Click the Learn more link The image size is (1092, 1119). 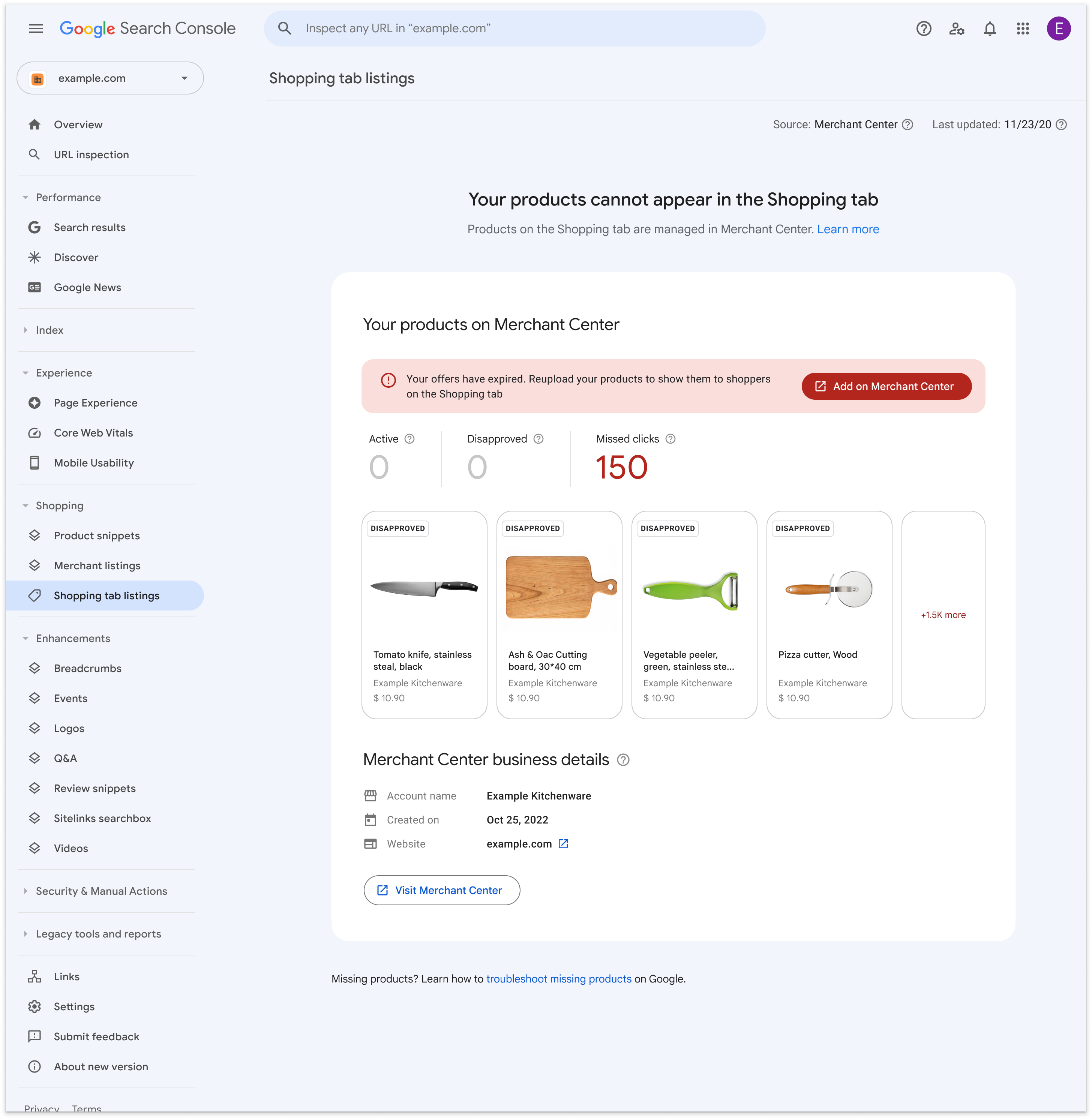pos(848,229)
